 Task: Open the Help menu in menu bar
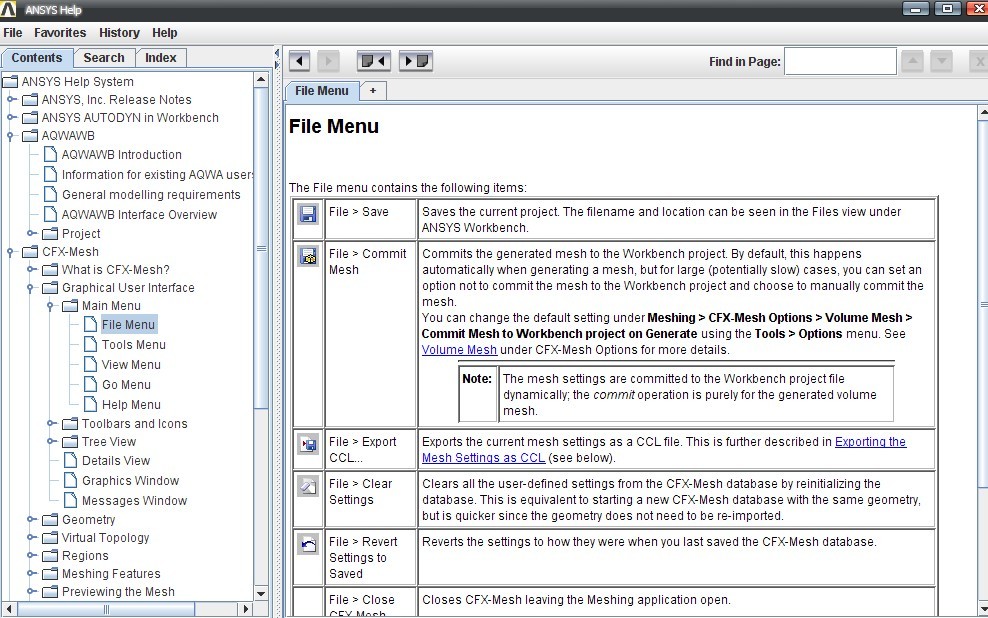click(x=164, y=33)
